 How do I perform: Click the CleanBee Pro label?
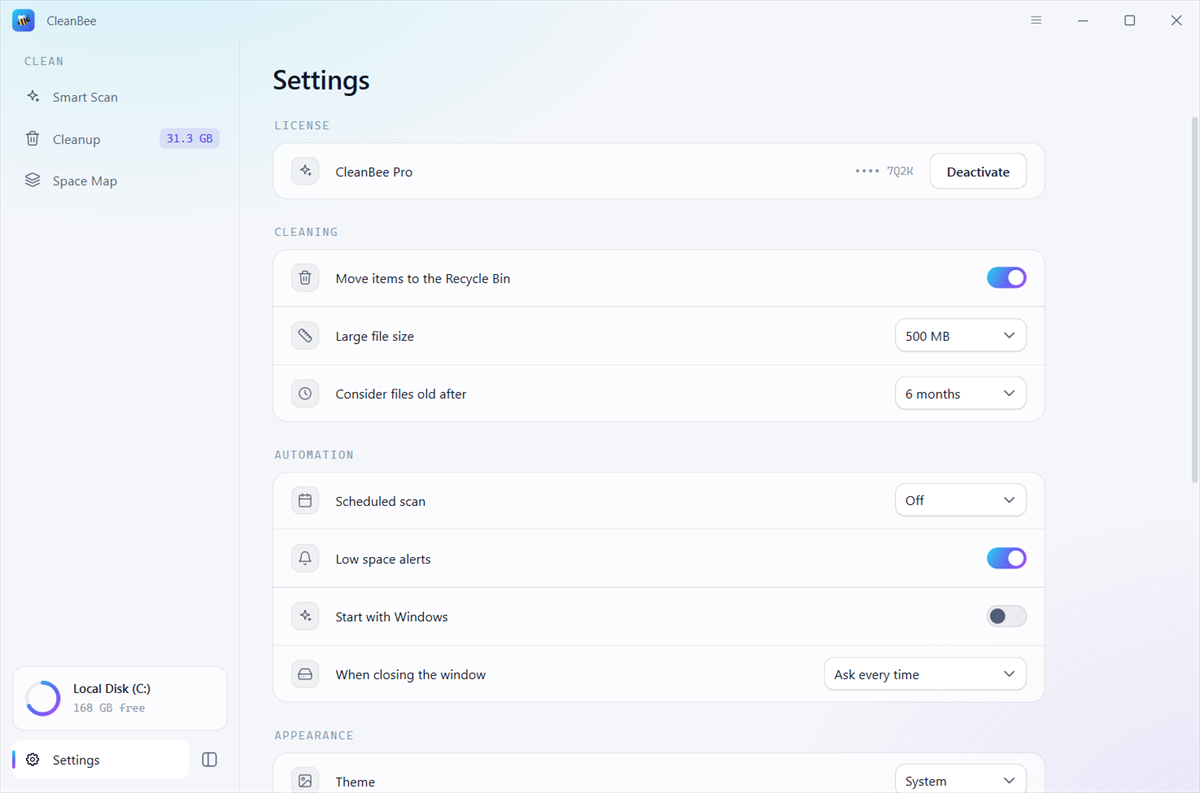click(374, 172)
